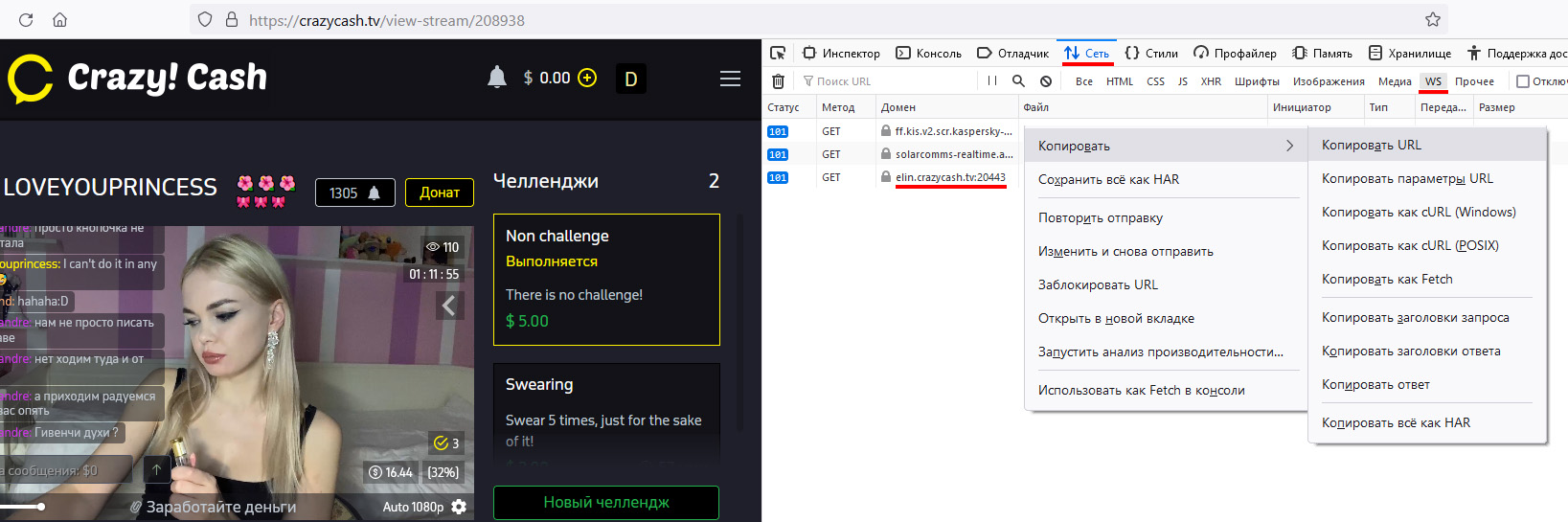Click the element picker icon in DevTools
This screenshot has width=1568, height=522.
coord(778,53)
